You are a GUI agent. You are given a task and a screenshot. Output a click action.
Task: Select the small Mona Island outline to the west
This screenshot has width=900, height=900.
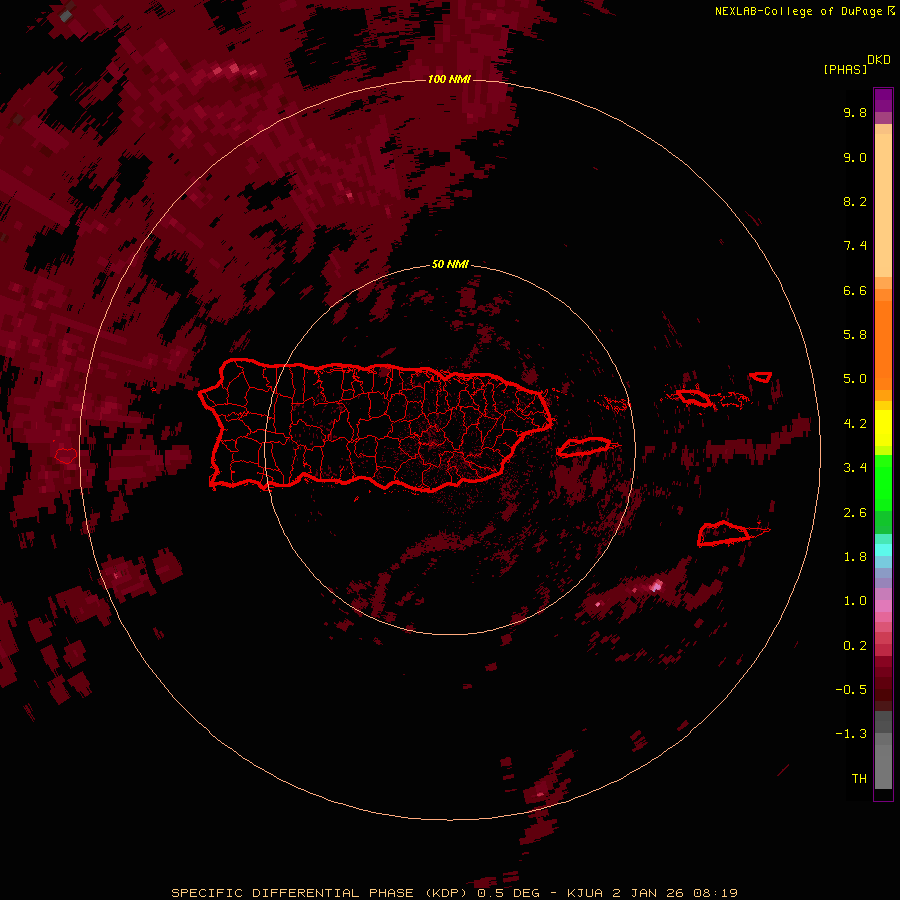(x=66, y=456)
